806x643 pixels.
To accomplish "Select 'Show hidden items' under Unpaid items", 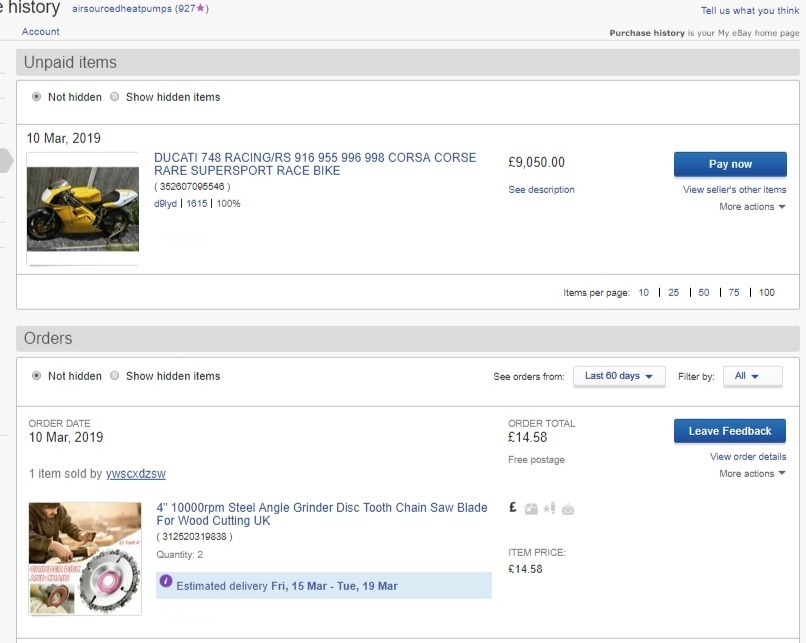I will pyautogui.click(x=115, y=97).
